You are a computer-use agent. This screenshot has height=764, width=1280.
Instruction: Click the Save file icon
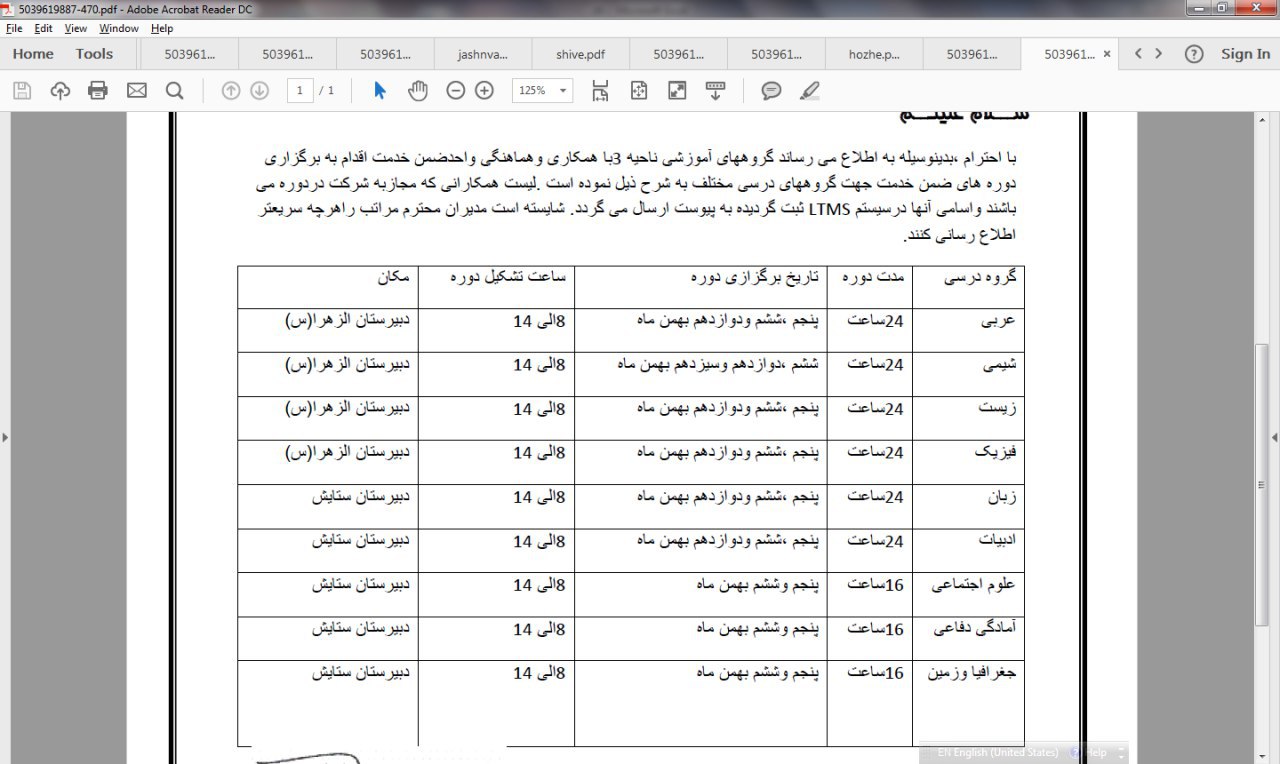click(x=22, y=91)
